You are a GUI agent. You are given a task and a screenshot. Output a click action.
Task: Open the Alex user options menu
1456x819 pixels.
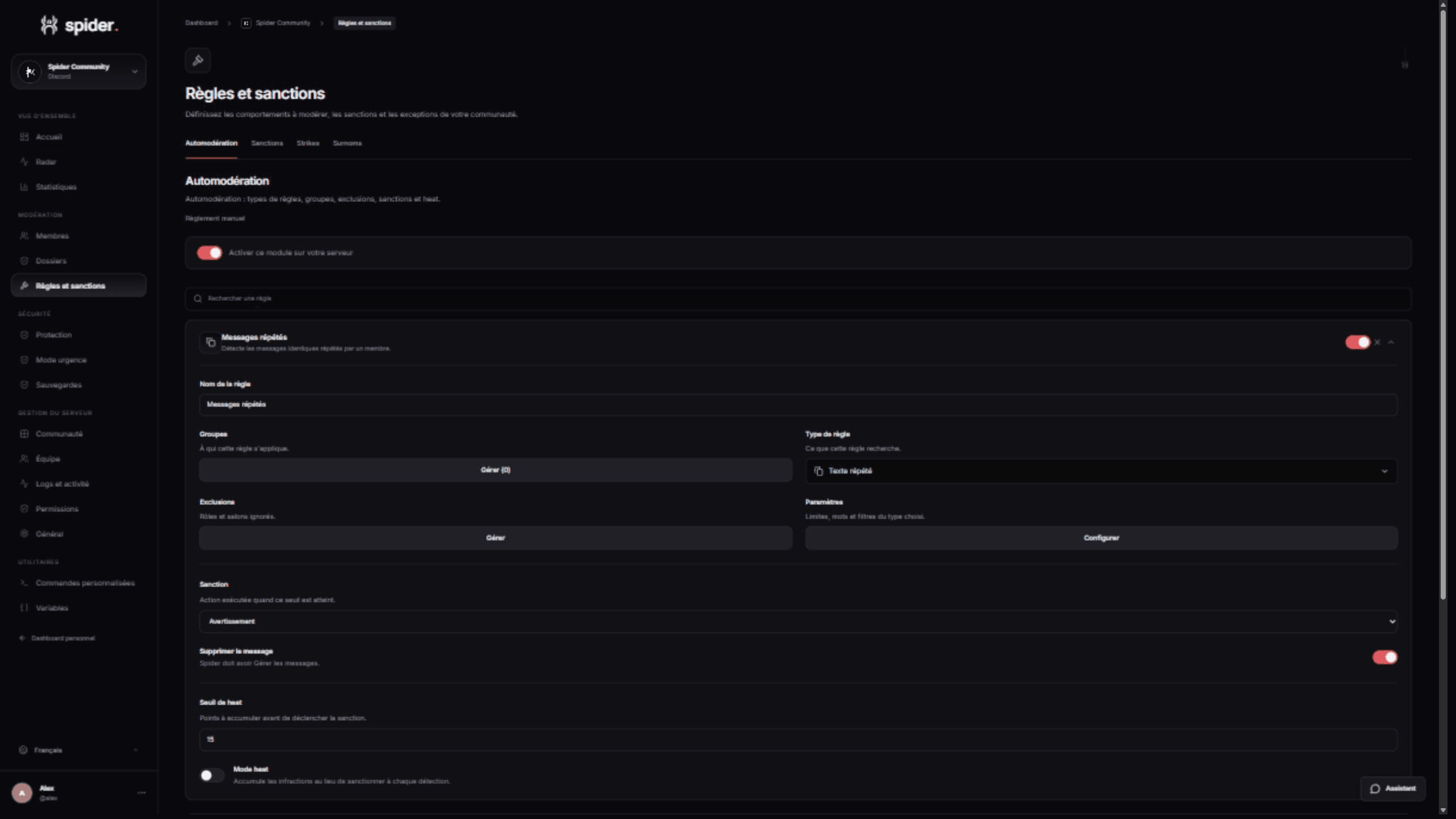point(141,792)
